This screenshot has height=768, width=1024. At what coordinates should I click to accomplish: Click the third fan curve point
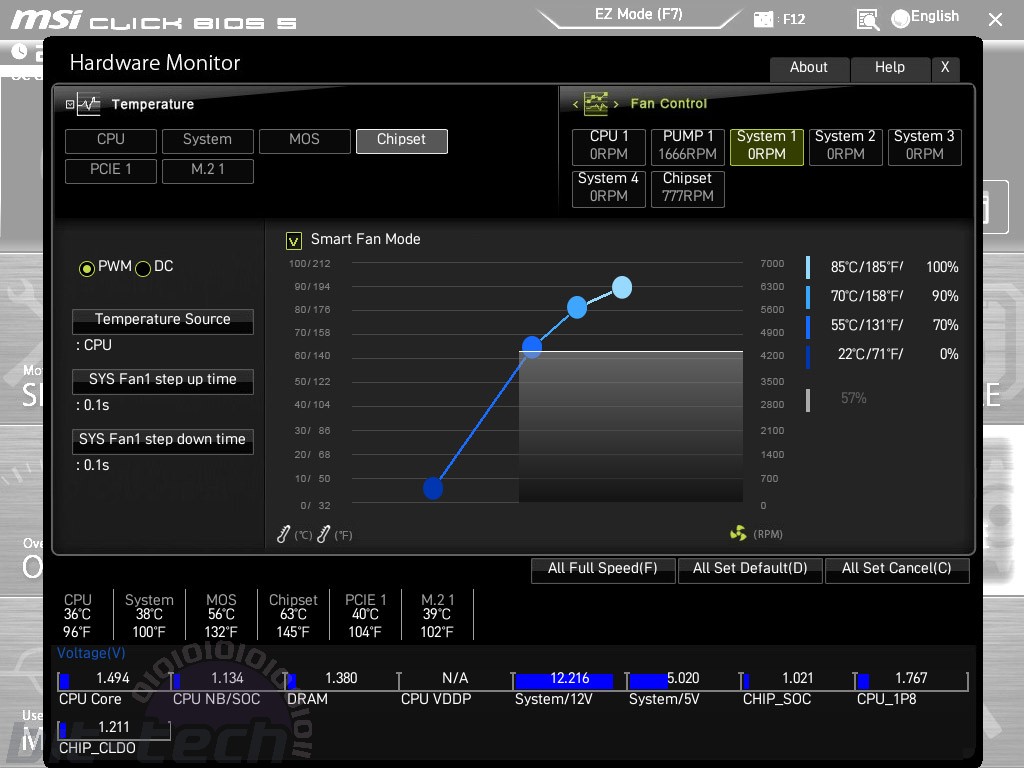tap(577, 307)
